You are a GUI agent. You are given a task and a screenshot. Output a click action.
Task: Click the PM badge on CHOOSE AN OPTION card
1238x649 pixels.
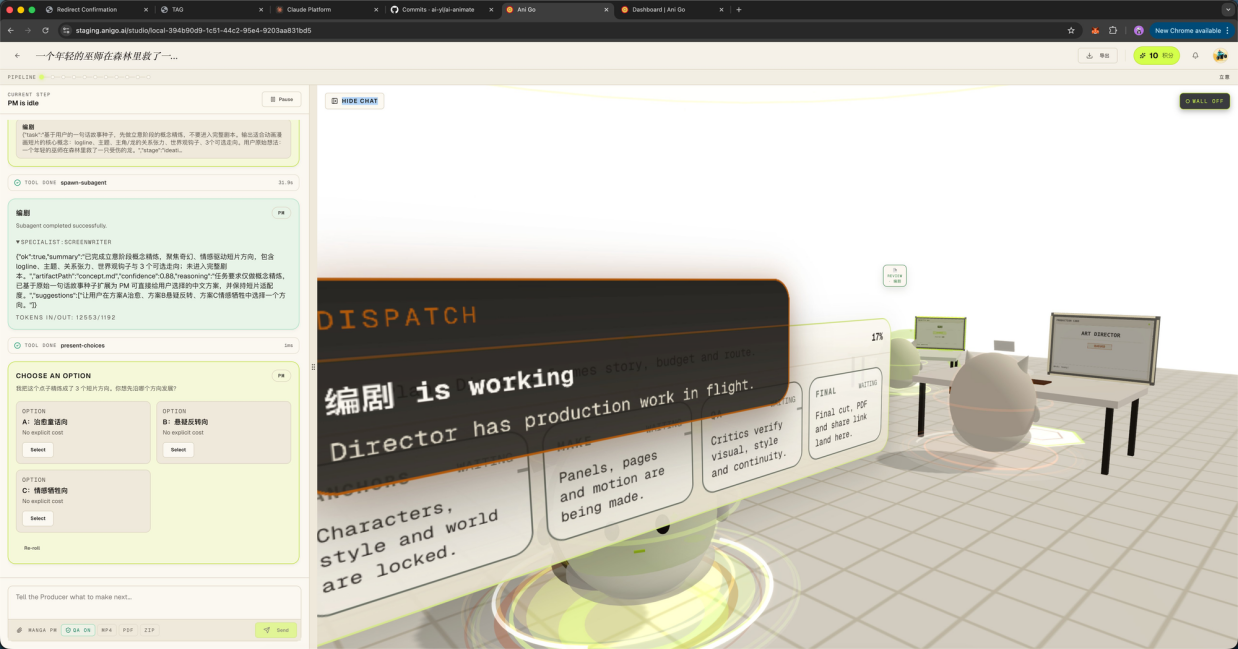pos(281,376)
